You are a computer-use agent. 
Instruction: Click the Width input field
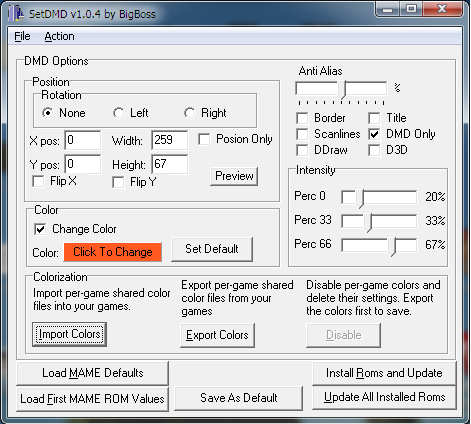click(170, 140)
